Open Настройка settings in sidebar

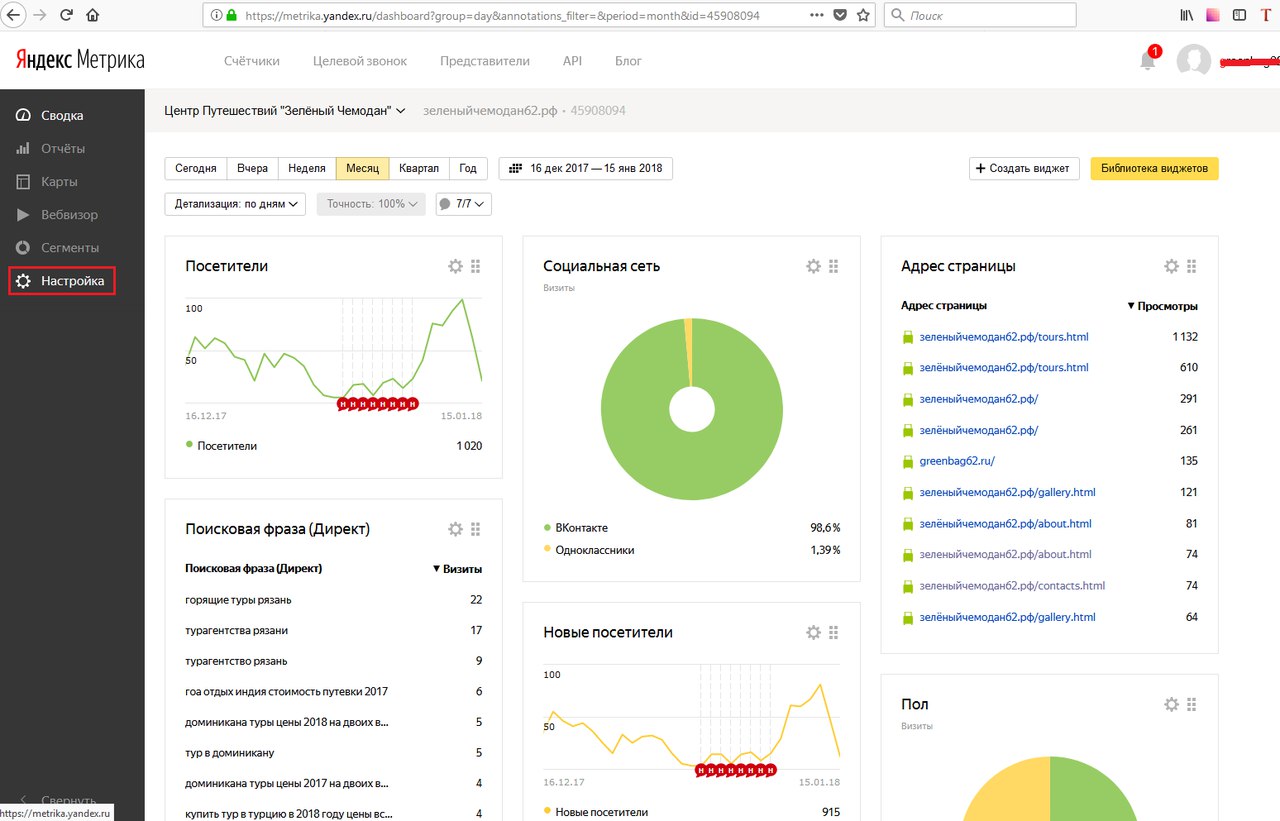[62, 281]
